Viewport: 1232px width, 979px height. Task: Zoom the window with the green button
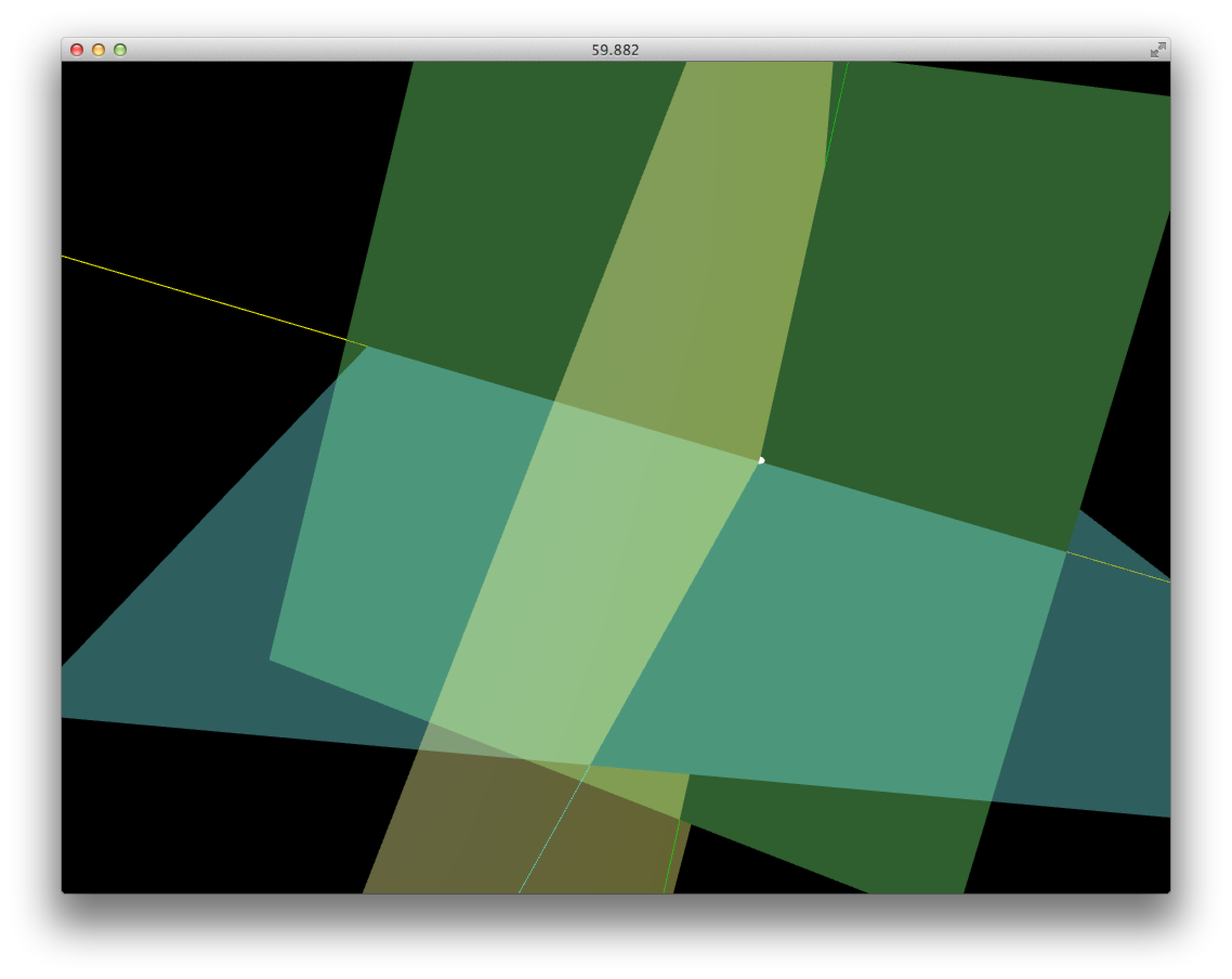point(120,50)
